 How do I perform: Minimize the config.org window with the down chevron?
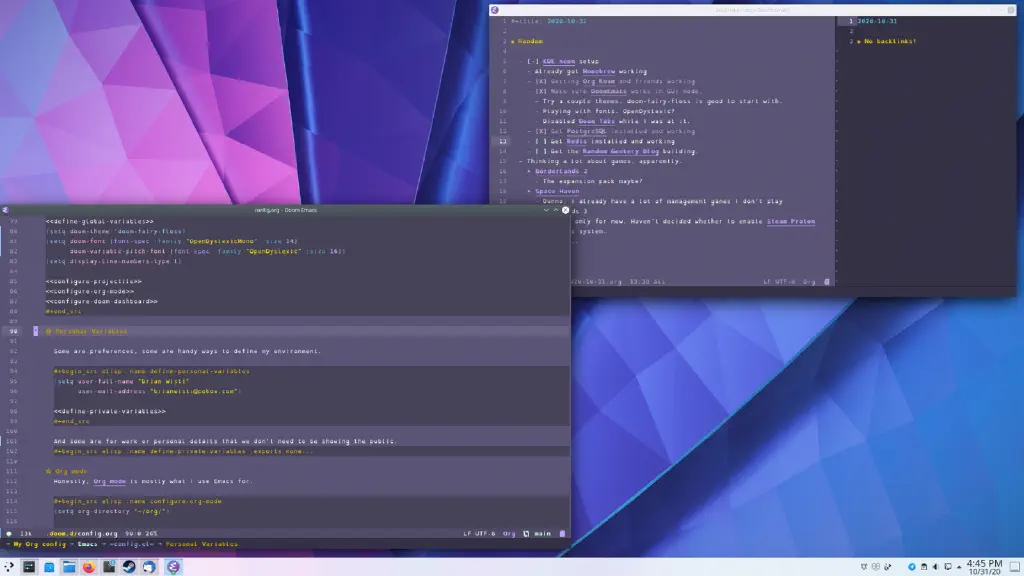(x=546, y=210)
